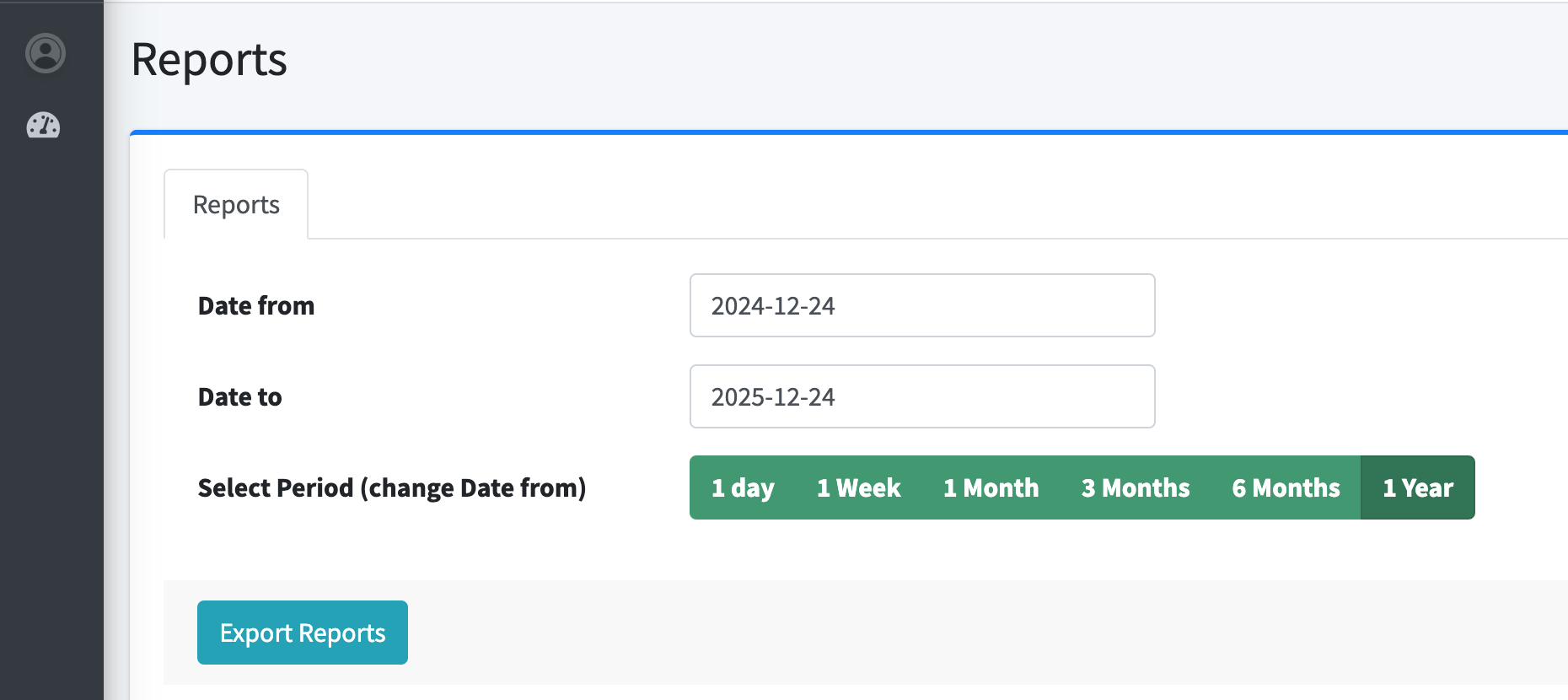The height and width of the screenshot is (700, 1568).
Task: Click gray footer area right of Export Reports
Action: click(x=927, y=633)
